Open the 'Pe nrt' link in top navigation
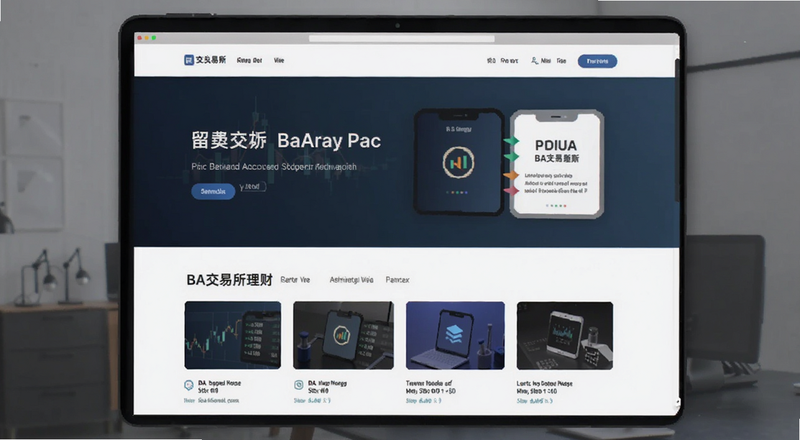Image resolution: width=800 pixels, height=440 pixels. pos(509,61)
